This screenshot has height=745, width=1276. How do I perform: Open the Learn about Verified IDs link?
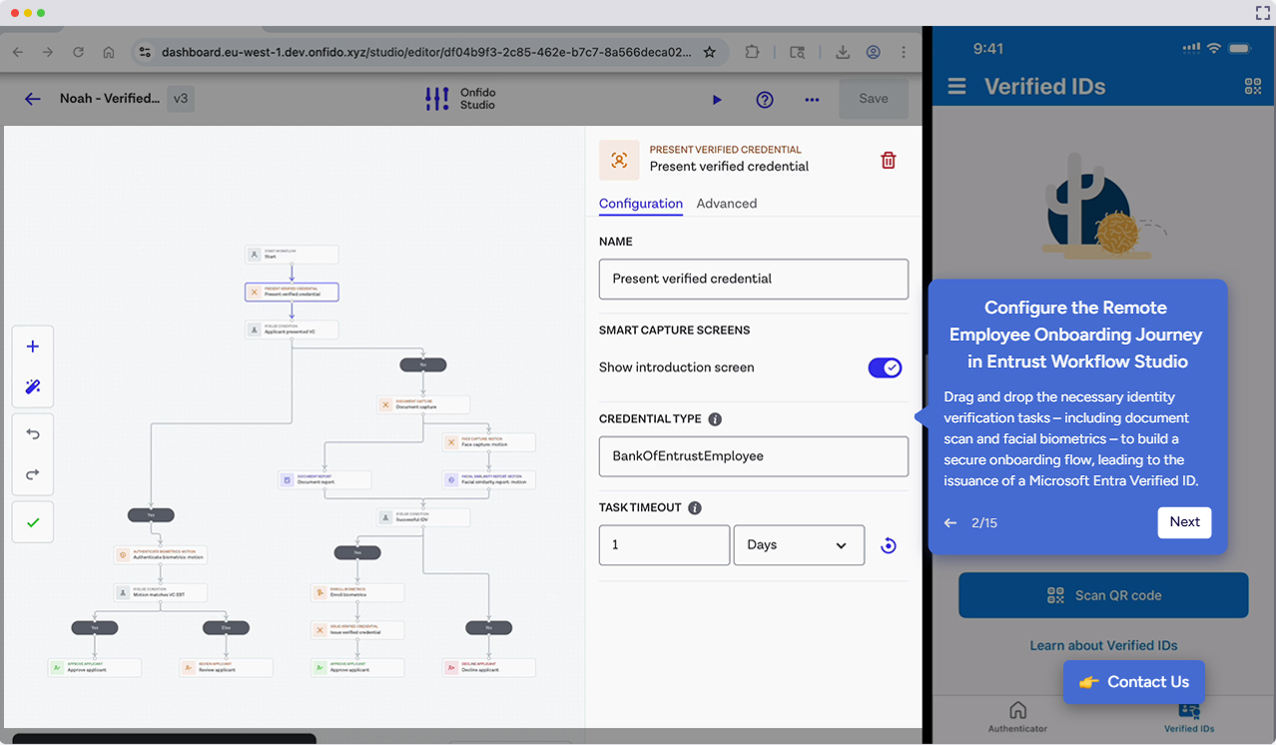coord(1104,645)
